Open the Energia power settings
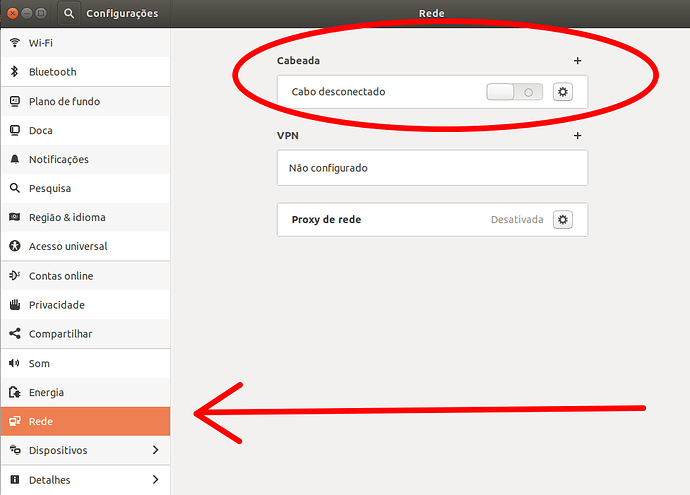The width and height of the screenshot is (690, 495). tap(46, 392)
